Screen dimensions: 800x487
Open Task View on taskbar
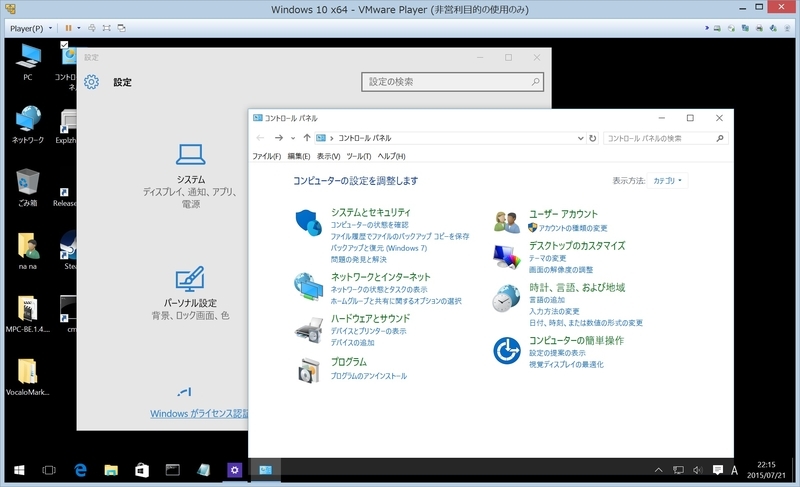49,470
